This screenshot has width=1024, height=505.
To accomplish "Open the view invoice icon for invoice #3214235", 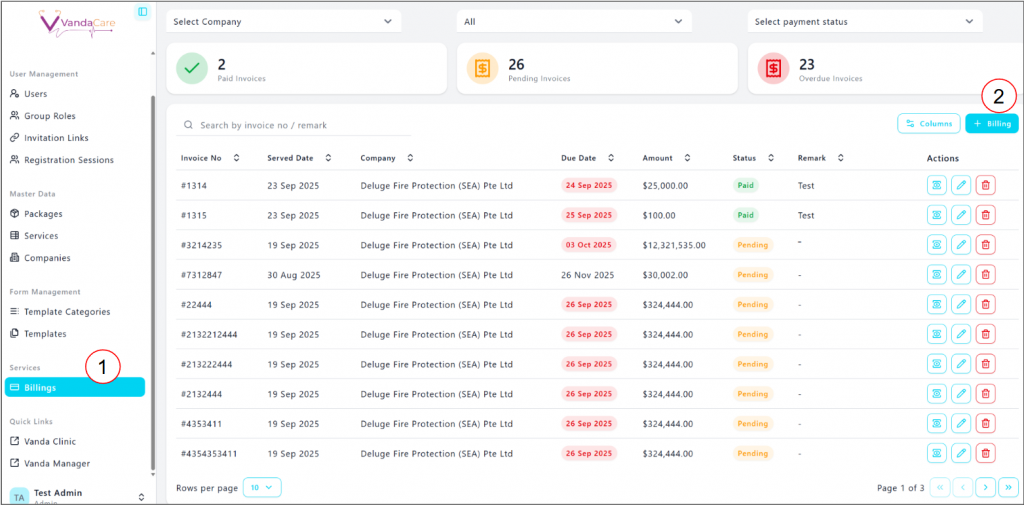I will (937, 245).
